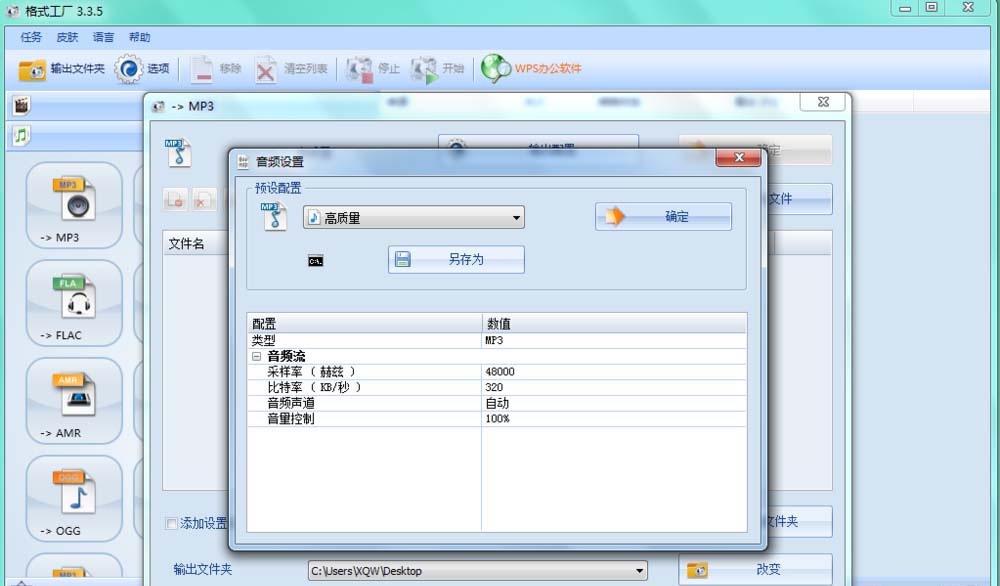This screenshot has height=586, width=1000.
Task: Click the Stop toolbar icon
Action: point(359,69)
